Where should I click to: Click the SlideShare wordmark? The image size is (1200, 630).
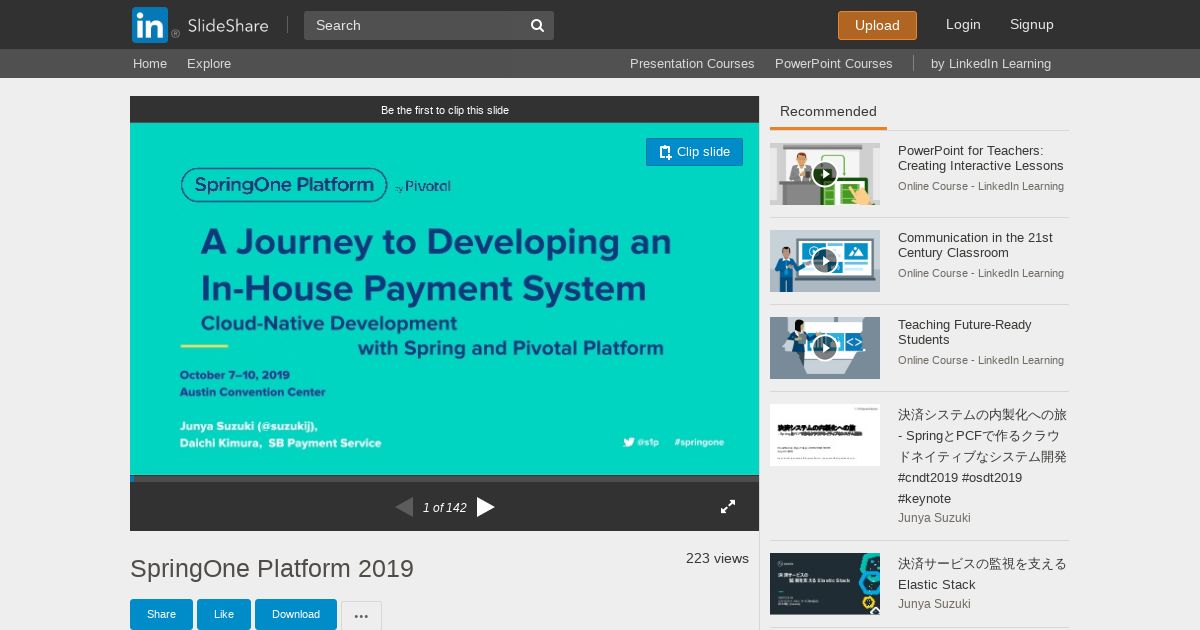[228, 25]
